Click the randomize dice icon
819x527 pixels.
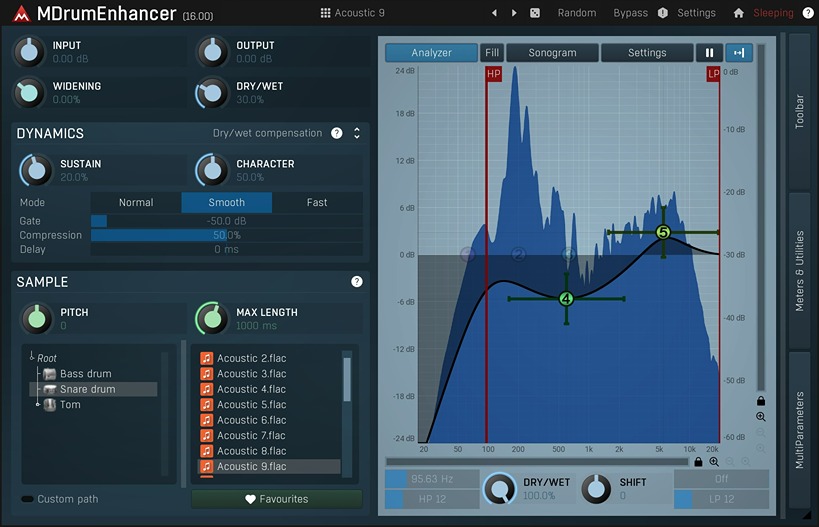coord(535,13)
